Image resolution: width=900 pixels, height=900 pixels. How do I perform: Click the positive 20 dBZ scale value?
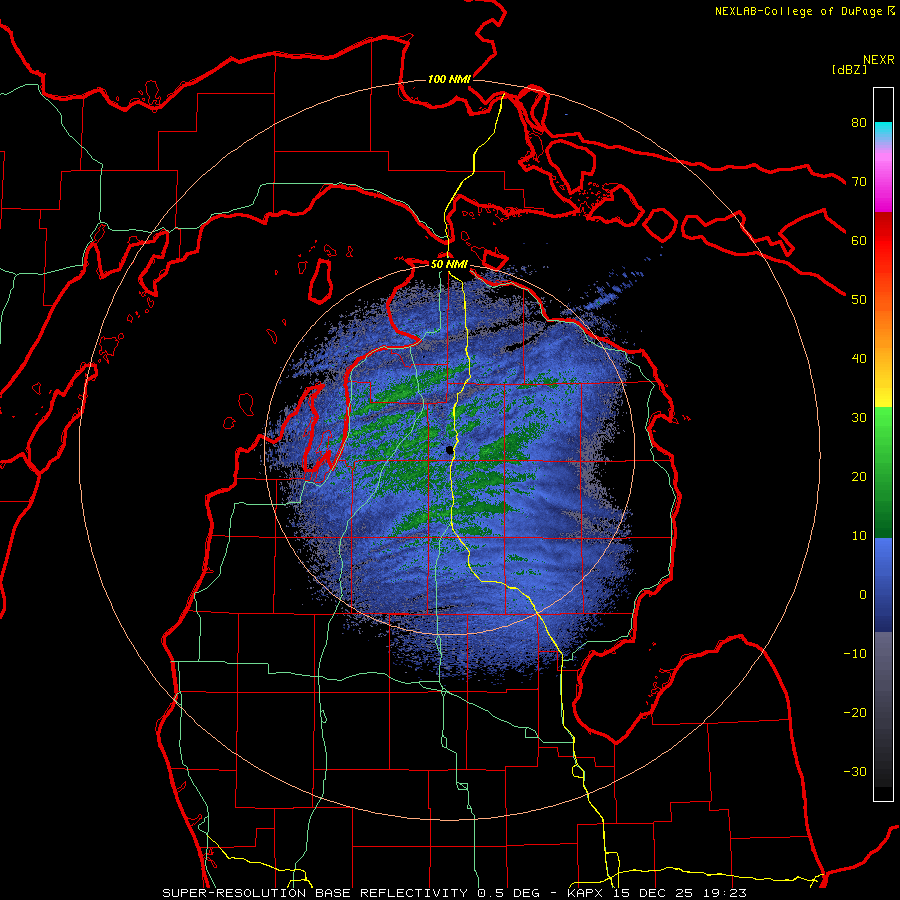[859, 477]
